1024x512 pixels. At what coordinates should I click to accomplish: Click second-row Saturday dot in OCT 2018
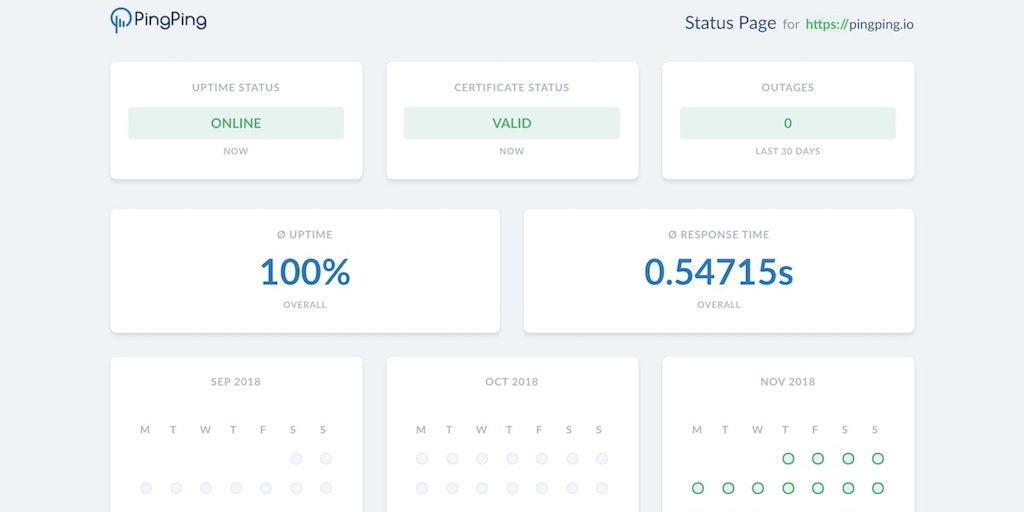point(572,488)
